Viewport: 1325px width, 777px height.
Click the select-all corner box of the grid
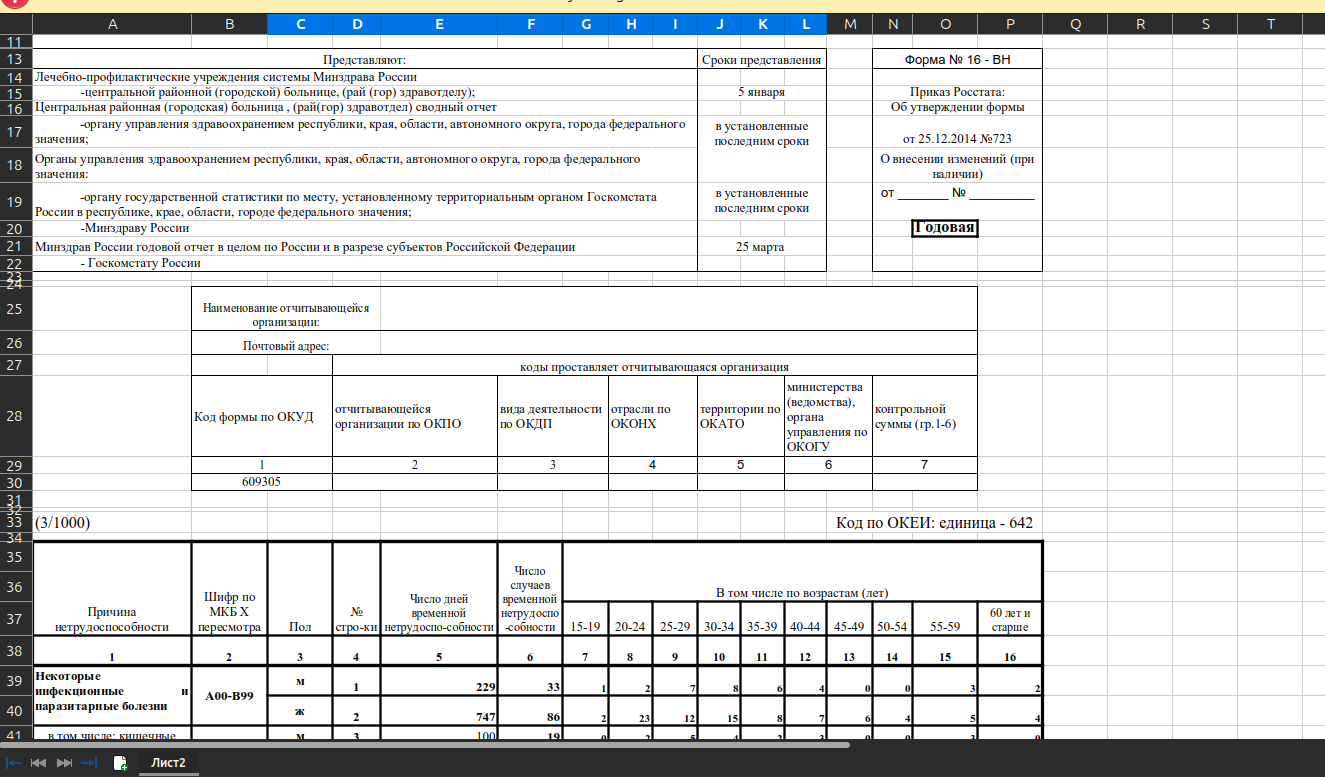[16, 25]
